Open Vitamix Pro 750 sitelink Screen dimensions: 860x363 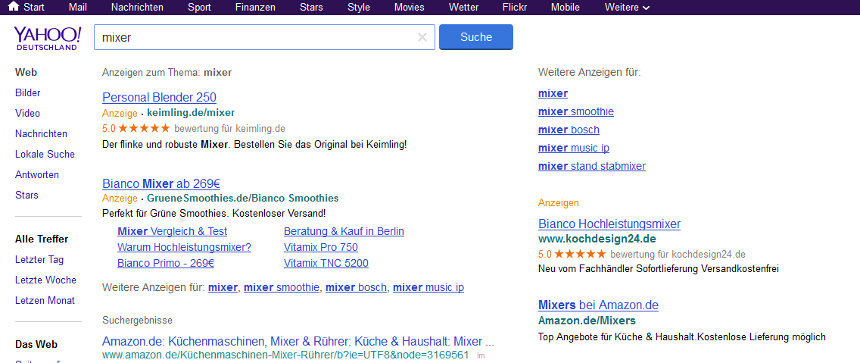point(321,247)
